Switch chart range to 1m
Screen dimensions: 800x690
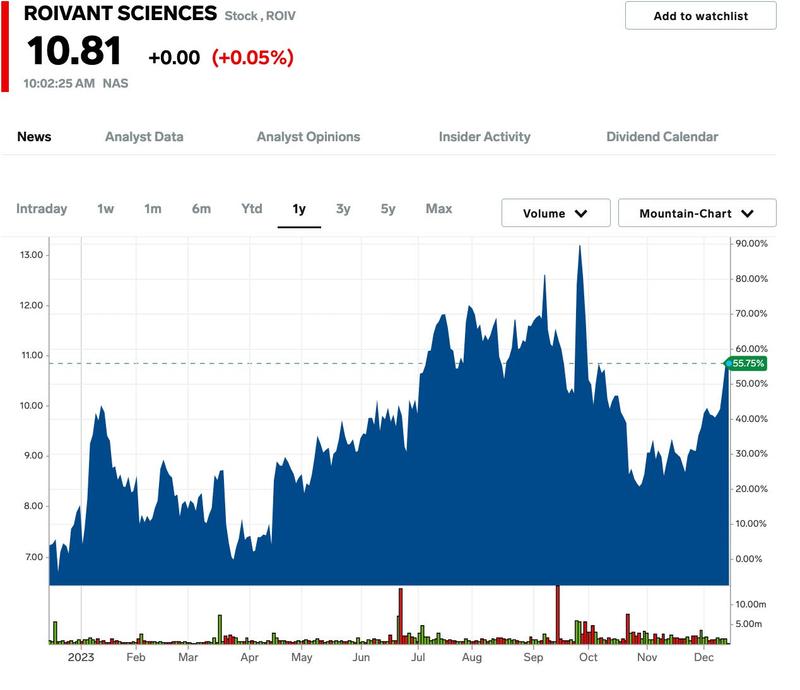click(x=153, y=209)
